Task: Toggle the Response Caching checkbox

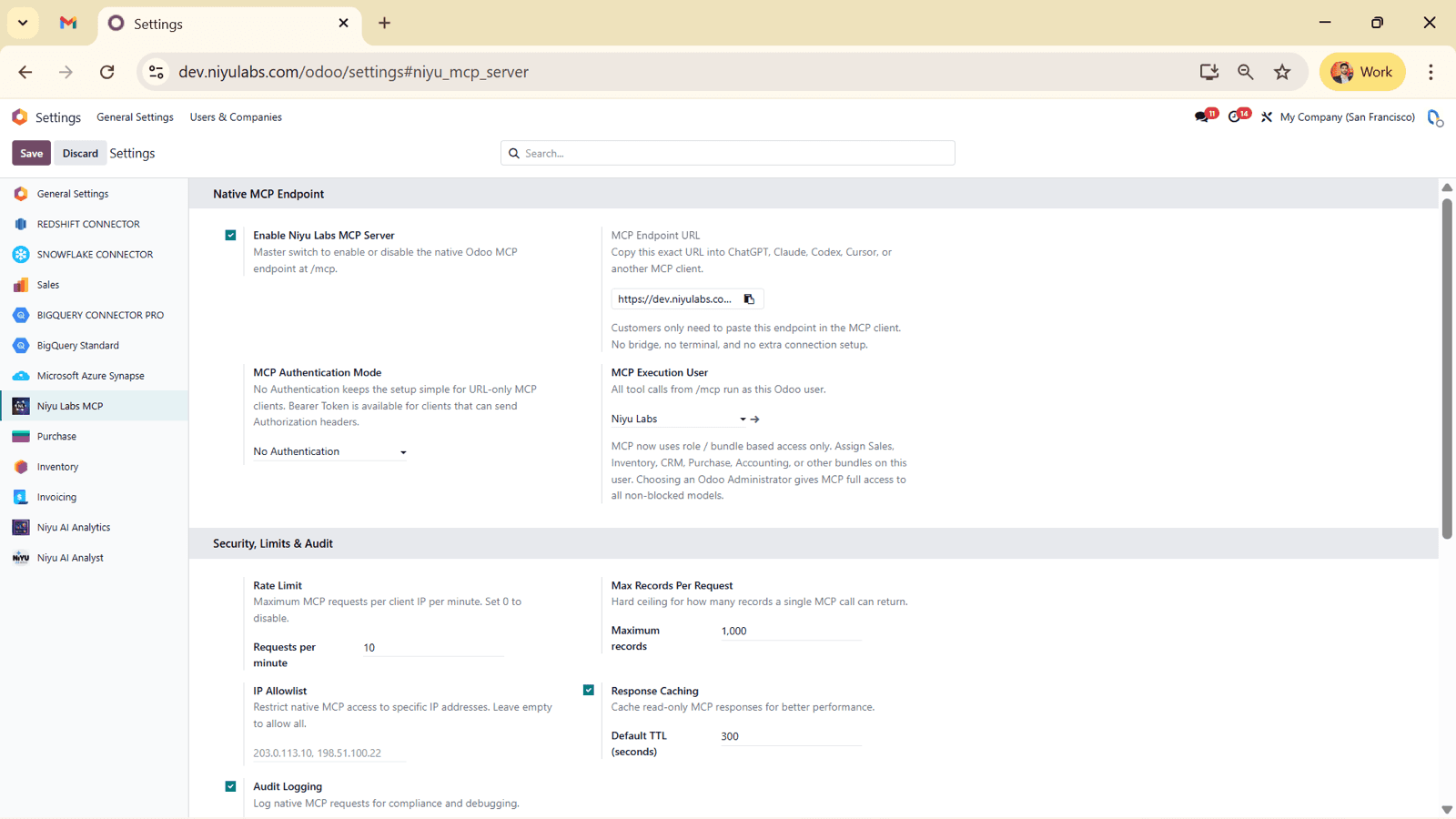Action: [589, 690]
